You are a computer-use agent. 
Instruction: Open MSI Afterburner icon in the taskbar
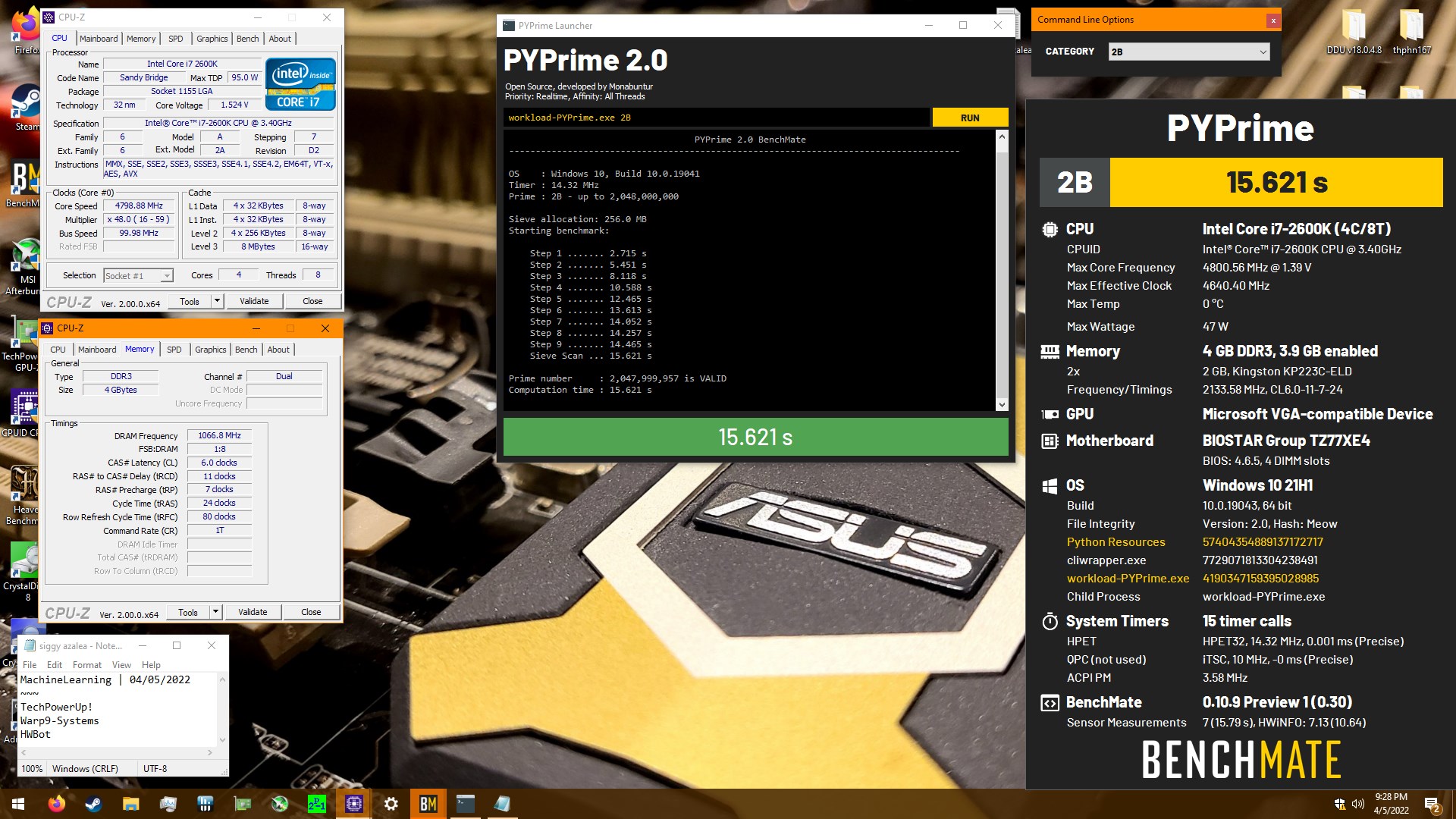point(279,804)
